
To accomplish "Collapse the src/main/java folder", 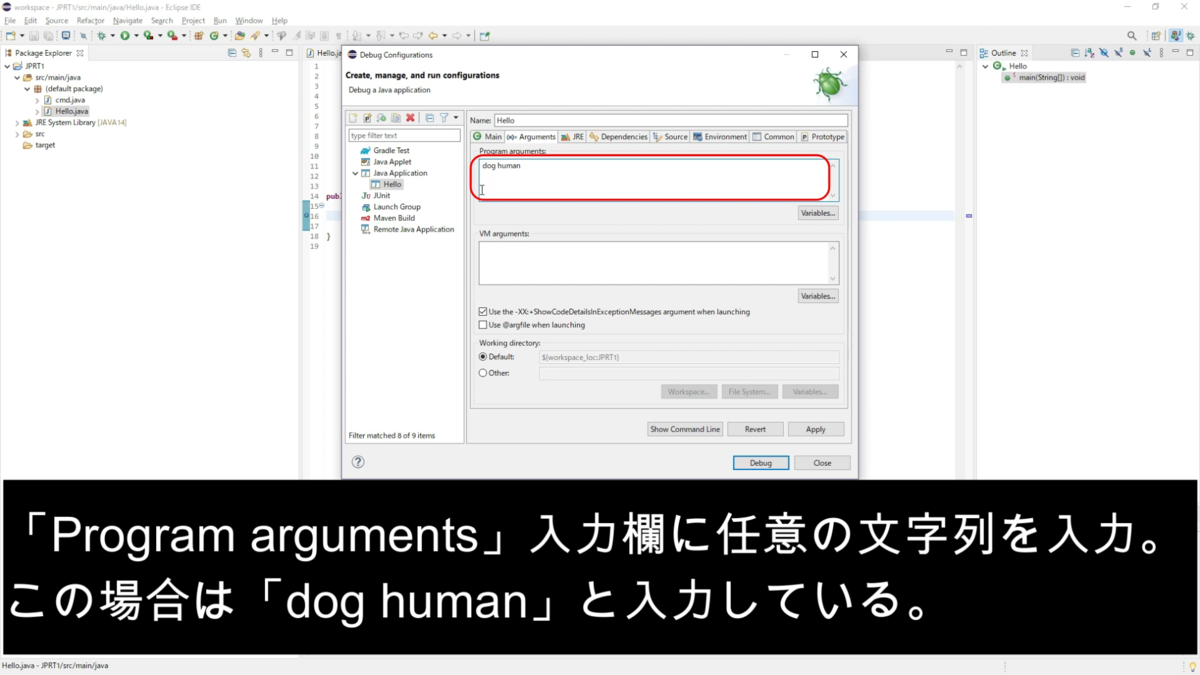I will (x=17, y=77).
